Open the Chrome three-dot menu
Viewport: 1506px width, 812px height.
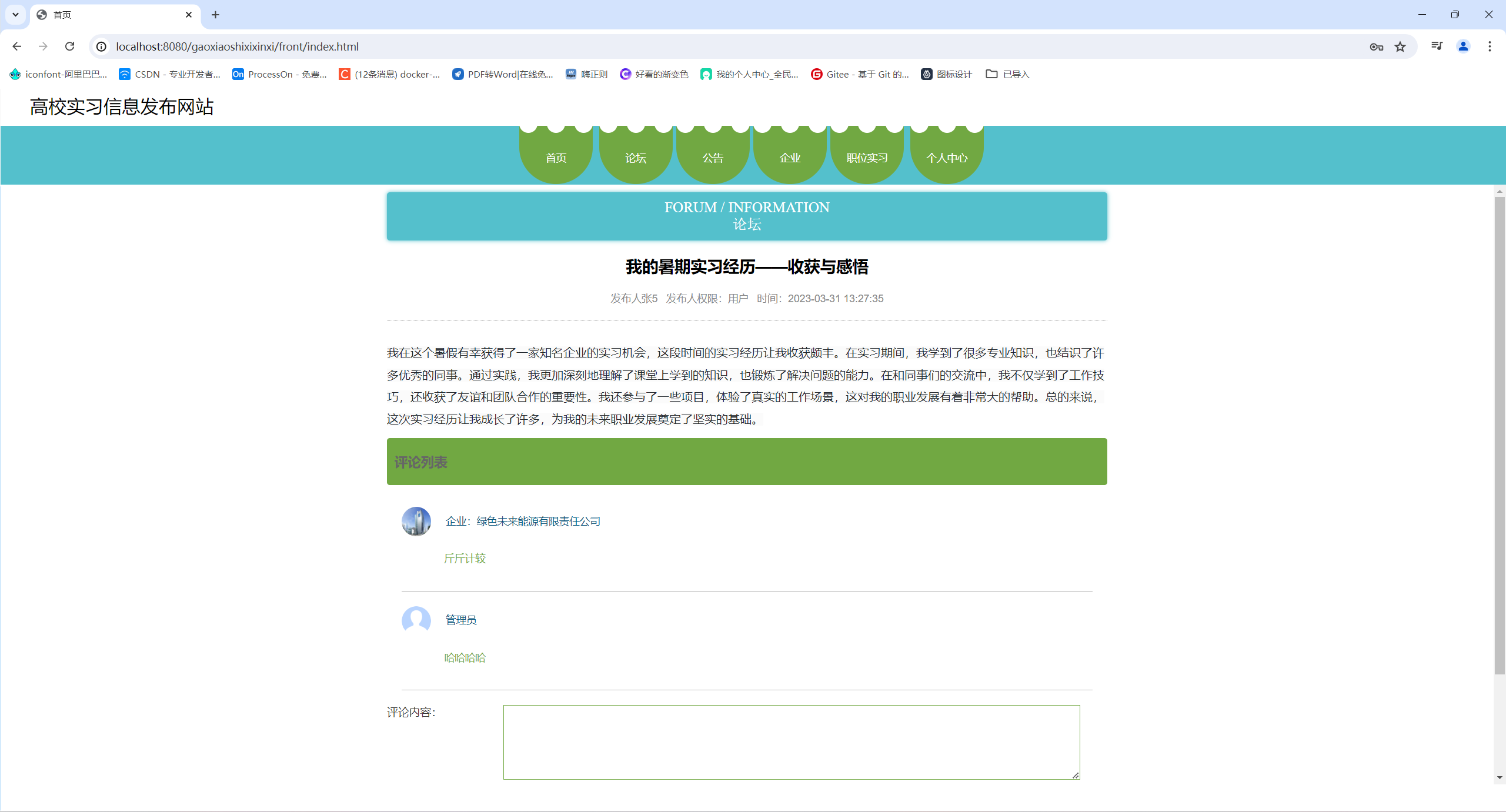[1490, 46]
